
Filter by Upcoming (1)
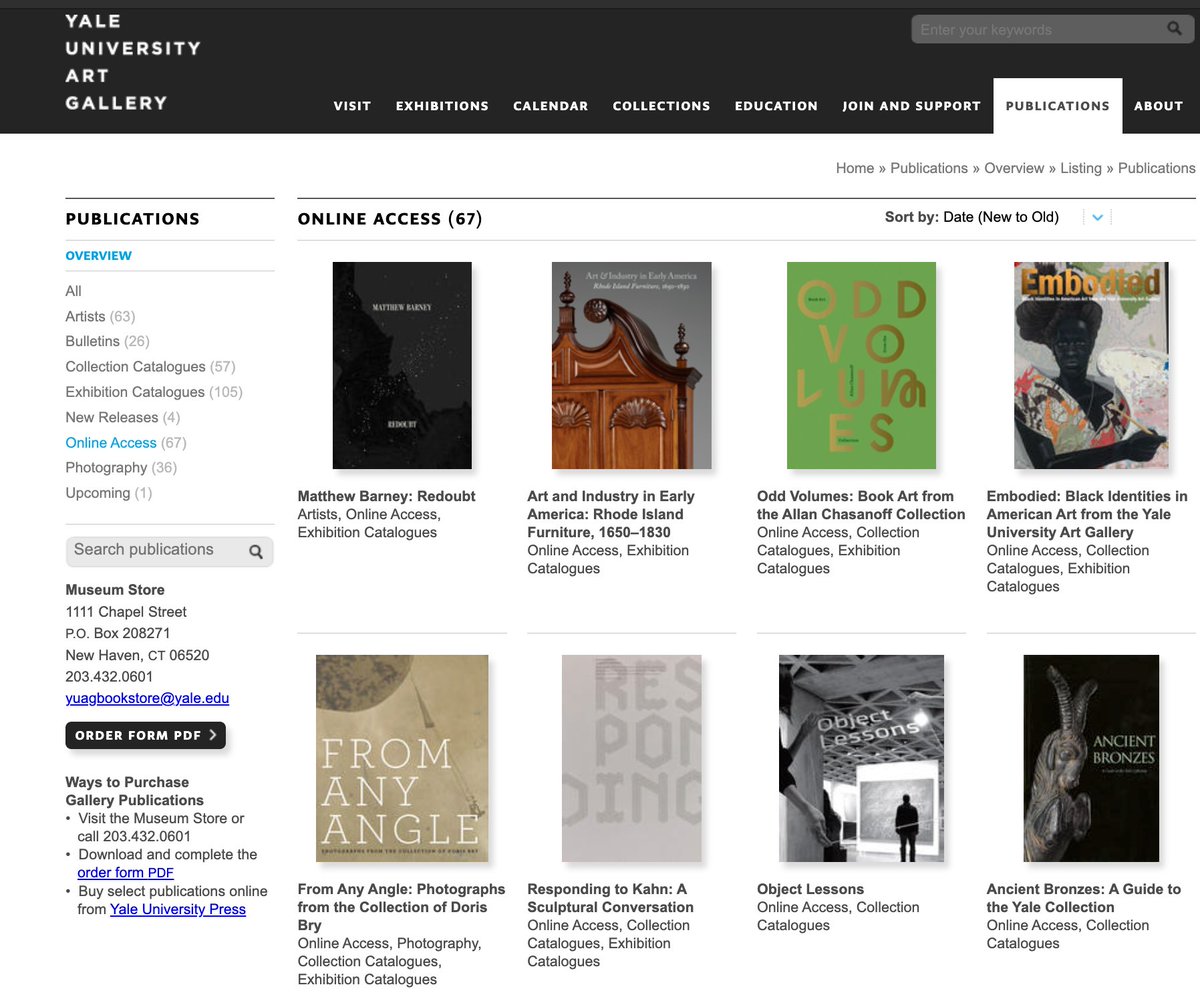coord(109,493)
